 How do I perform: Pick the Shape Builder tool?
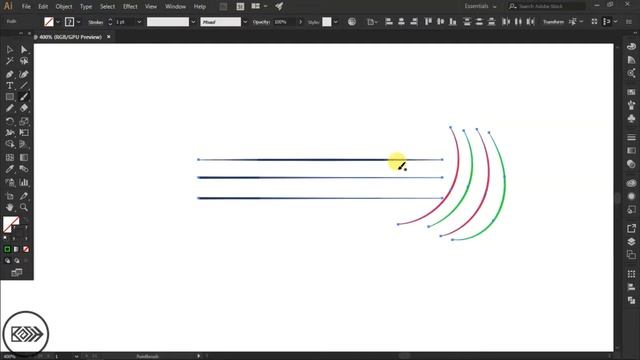pyautogui.click(x=10, y=144)
